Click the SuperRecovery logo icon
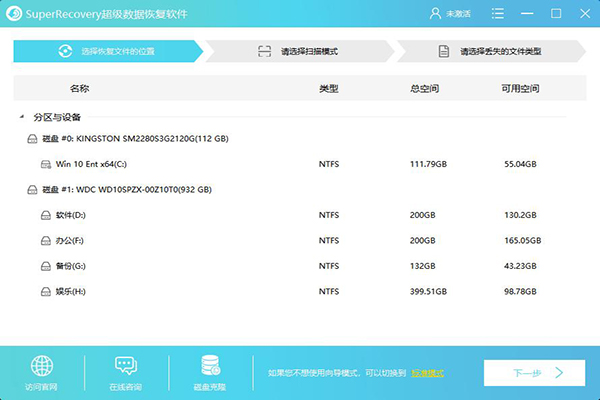The height and width of the screenshot is (400, 600). point(14,14)
